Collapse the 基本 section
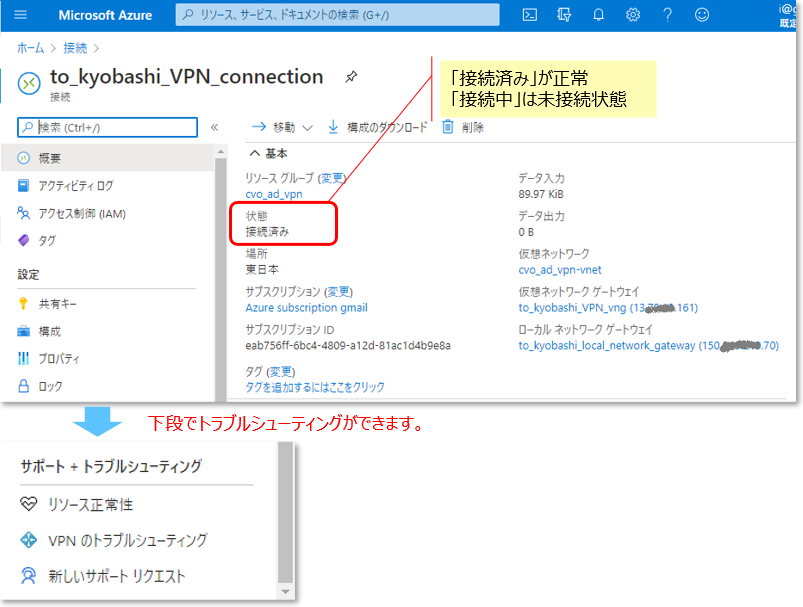Image resolution: width=803 pixels, height=607 pixels. tap(268, 153)
